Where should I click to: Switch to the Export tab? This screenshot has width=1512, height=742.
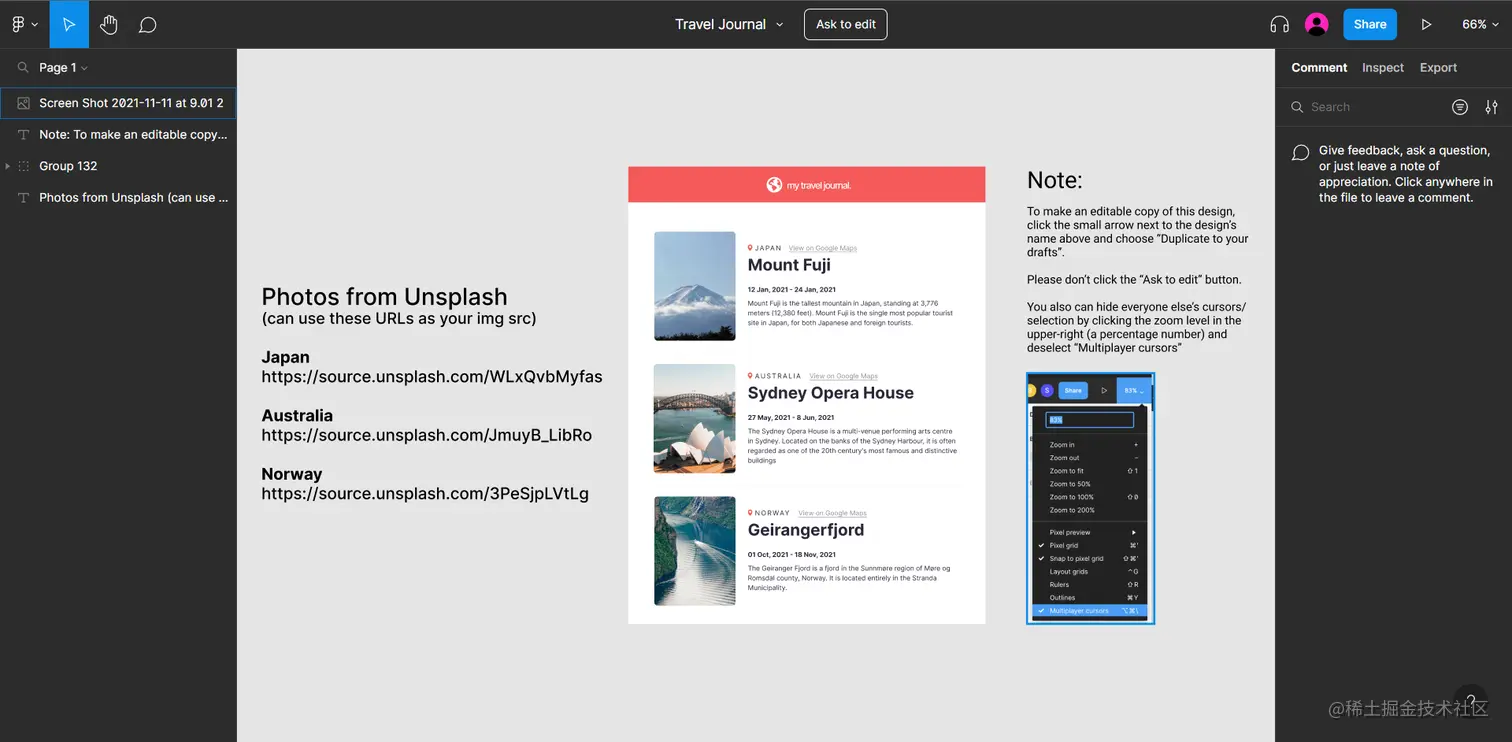click(1438, 68)
